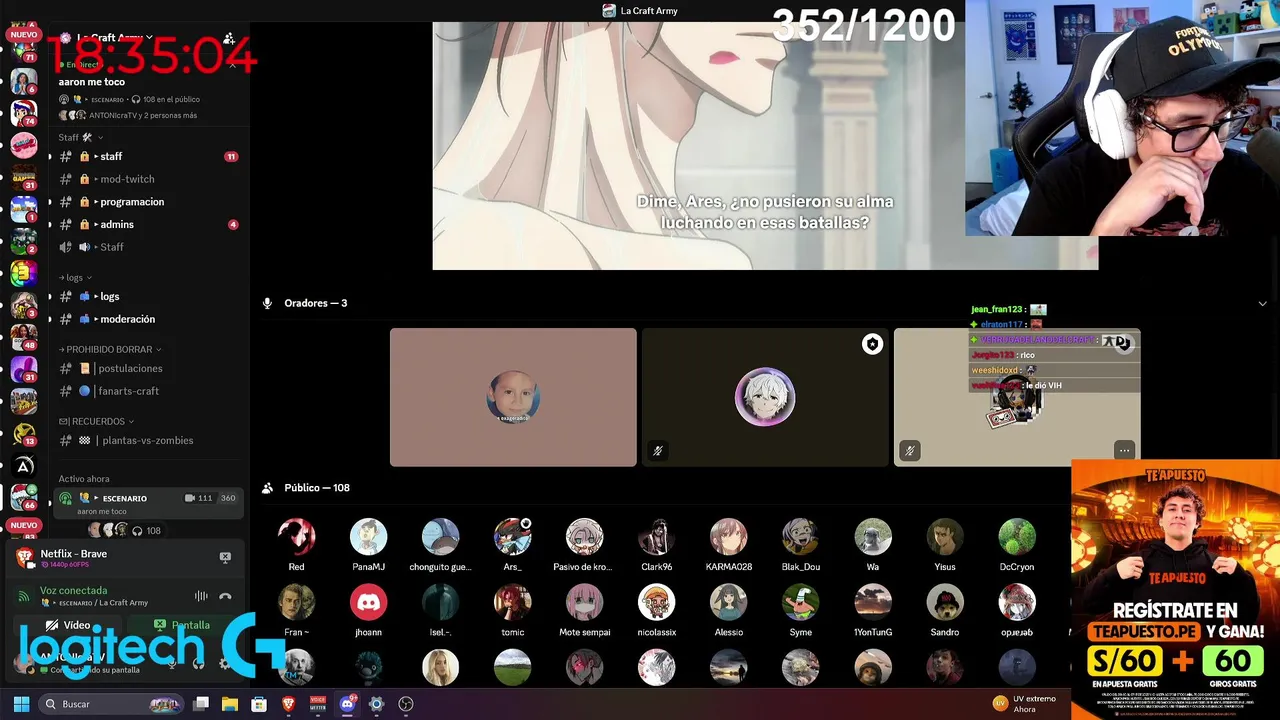Click audience member Sandro avatar
Viewport: 1280px width, 720px height.
(x=944, y=603)
